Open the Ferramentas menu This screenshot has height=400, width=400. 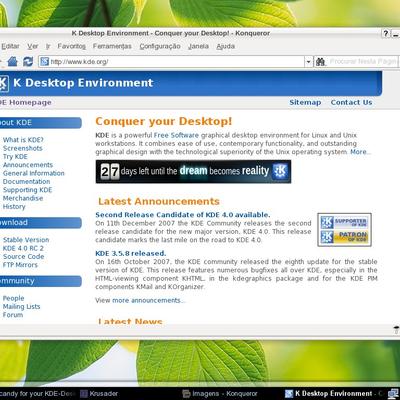[x=112, y=46]
